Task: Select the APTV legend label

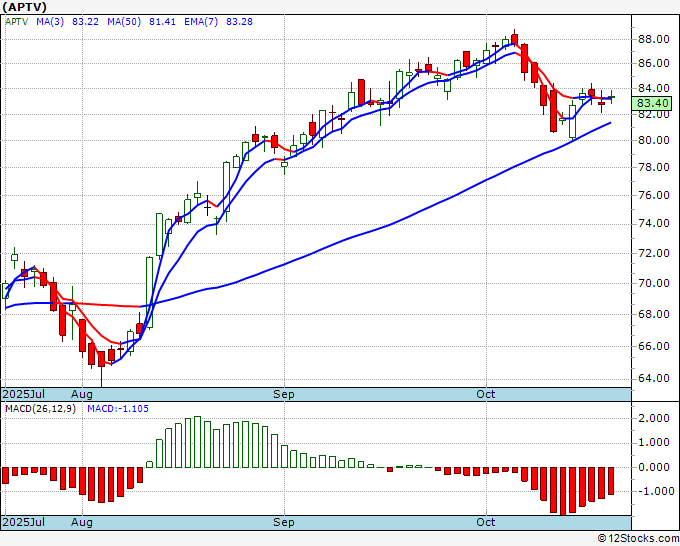Action: [16, 22]
